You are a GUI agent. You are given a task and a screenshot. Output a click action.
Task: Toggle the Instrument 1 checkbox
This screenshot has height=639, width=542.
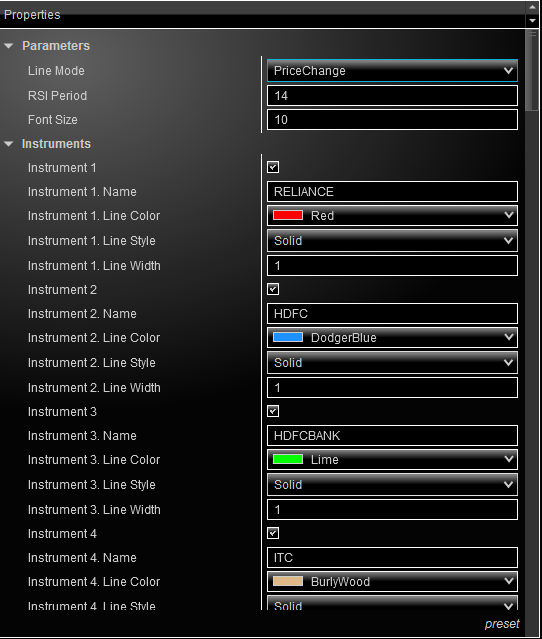coord(273,167)
